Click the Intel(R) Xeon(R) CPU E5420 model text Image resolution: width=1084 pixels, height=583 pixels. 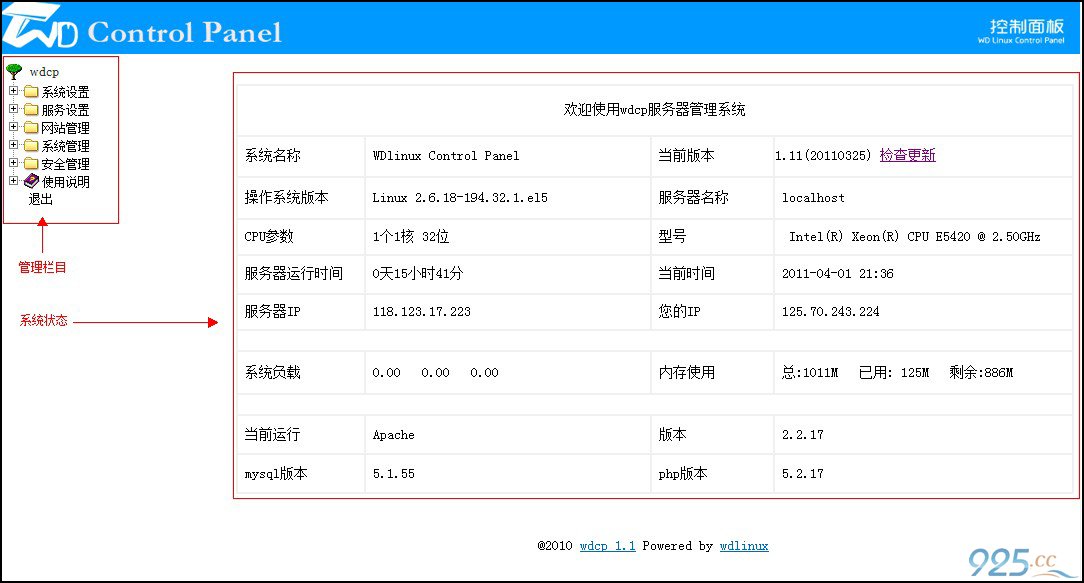tap(915, 237)
